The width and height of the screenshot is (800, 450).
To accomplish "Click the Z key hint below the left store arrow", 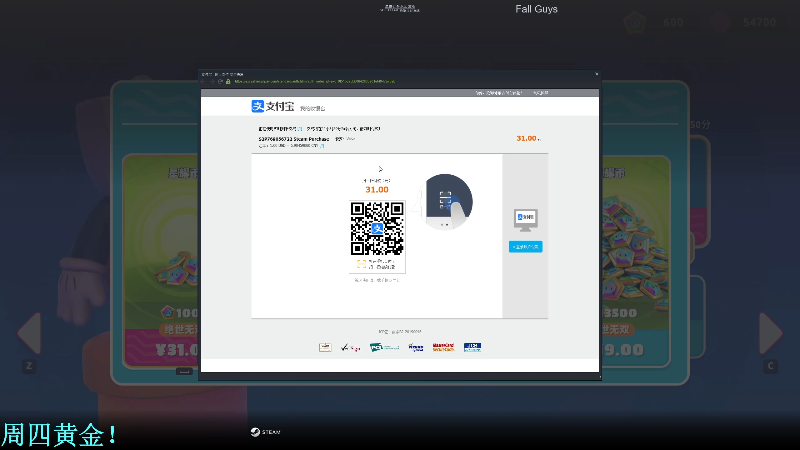I will click(29, 366).
